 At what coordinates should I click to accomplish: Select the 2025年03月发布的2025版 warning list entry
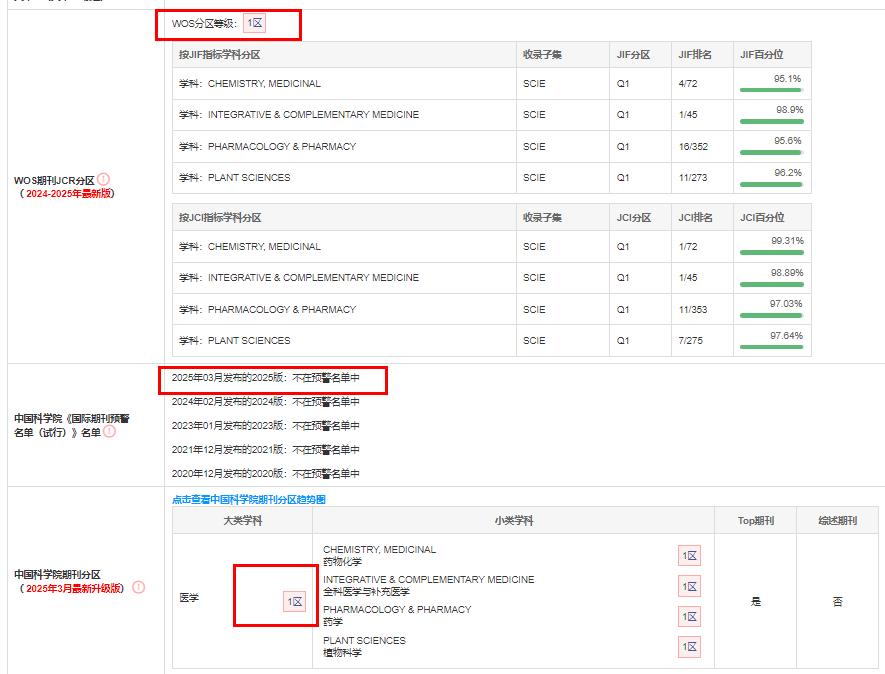tap(266, 378)
